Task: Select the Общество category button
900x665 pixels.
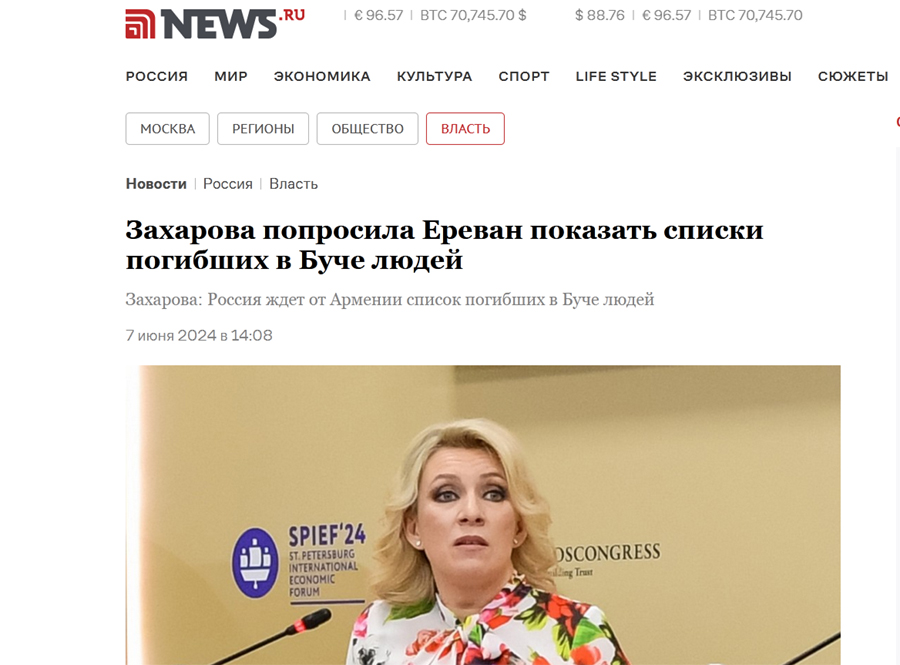Action: pyautogui.click(x=367, y=129)
